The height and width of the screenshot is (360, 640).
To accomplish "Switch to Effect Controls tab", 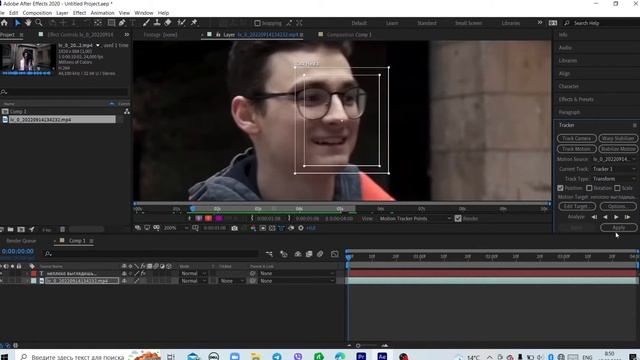I will pos(80,35).
